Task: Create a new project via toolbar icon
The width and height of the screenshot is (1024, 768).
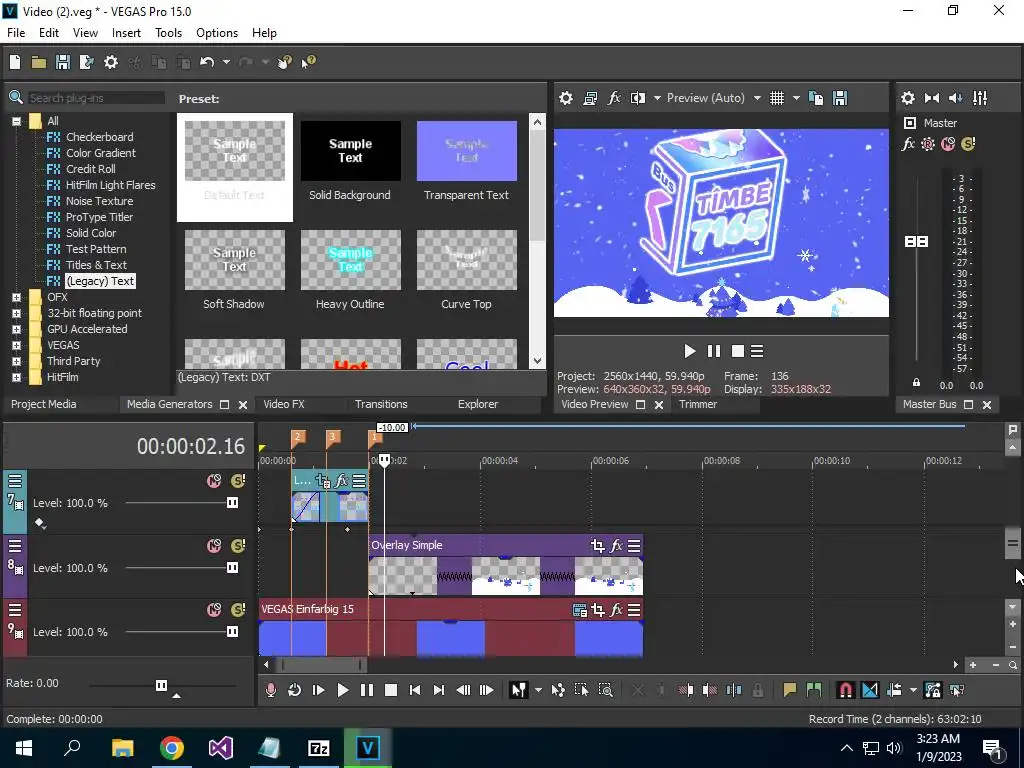Action: click(x=15, y=62)
